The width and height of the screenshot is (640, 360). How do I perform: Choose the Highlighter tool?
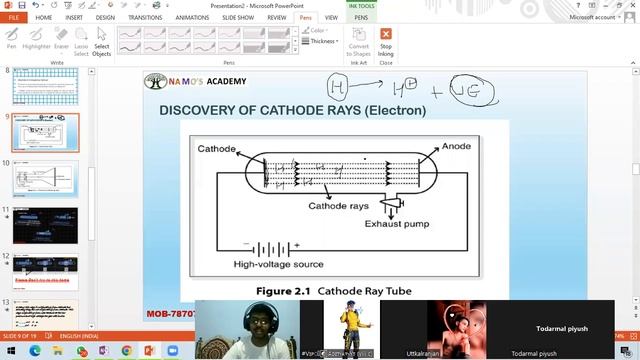click(36, 38)
